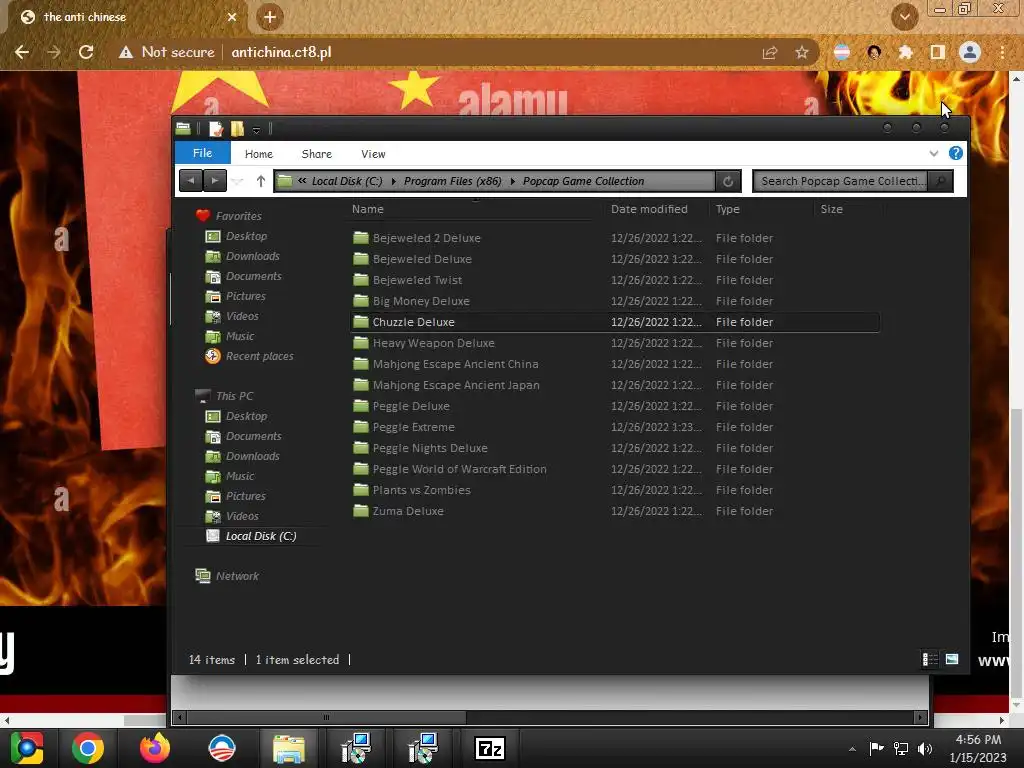Open Firefox from the taskbar
1024x768 pixels.
pyautogui.click(x=155, y=748)
